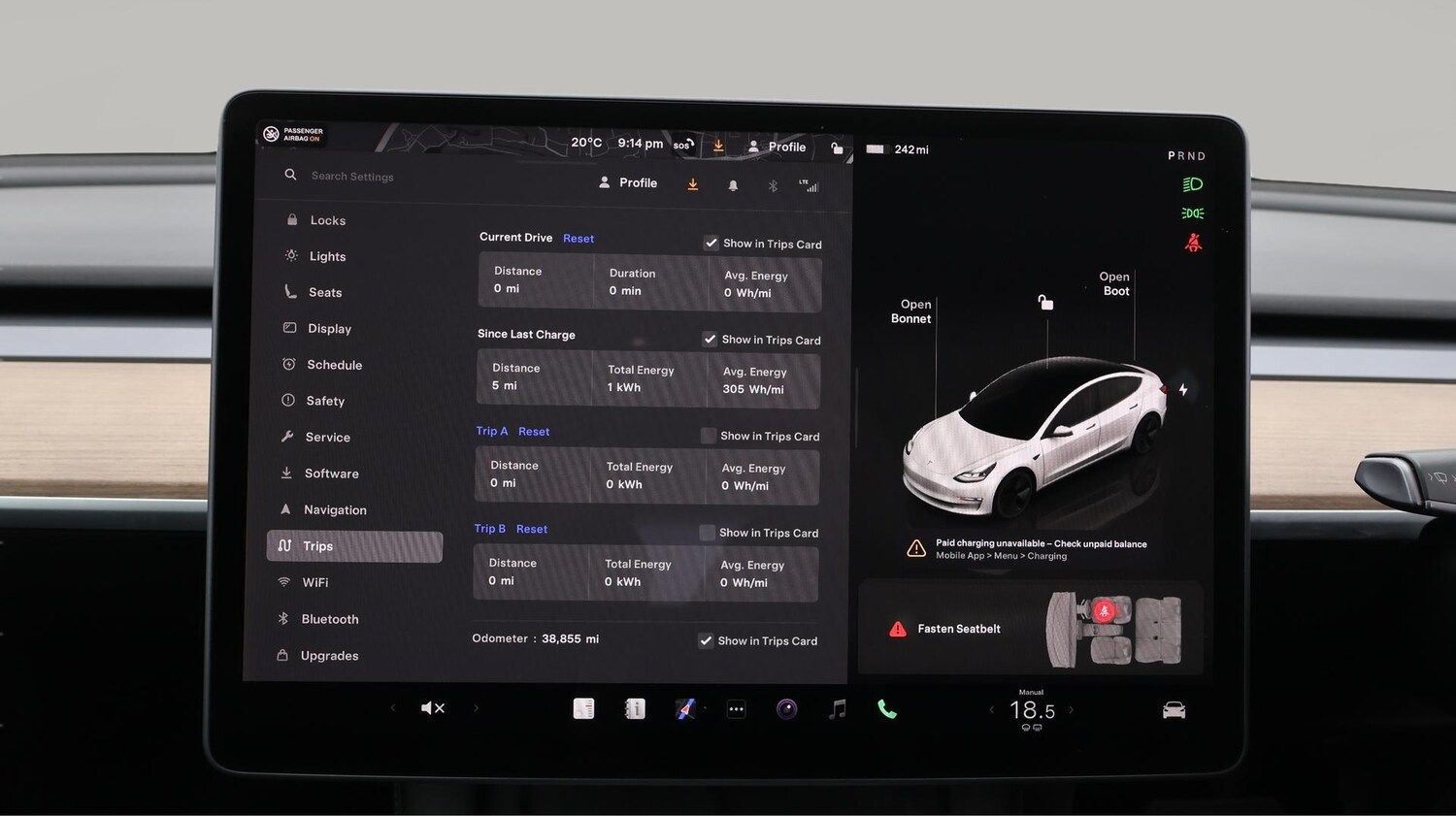Select Software in settings sidebar
The height and width of the screenshot is (816, 1456).
[x=320, y=473]
